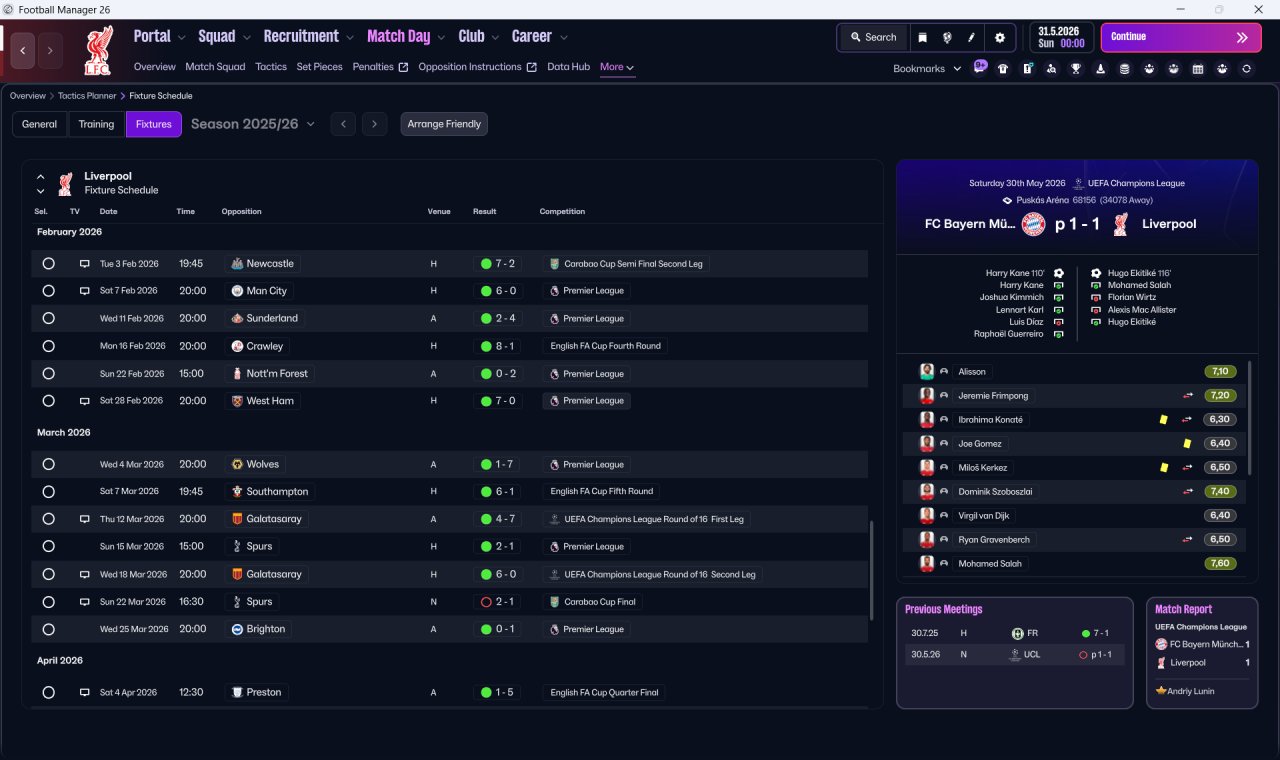Click the Liverpool club crest logo
This screenshot has height=760, width=1280.
click(98, 50)
